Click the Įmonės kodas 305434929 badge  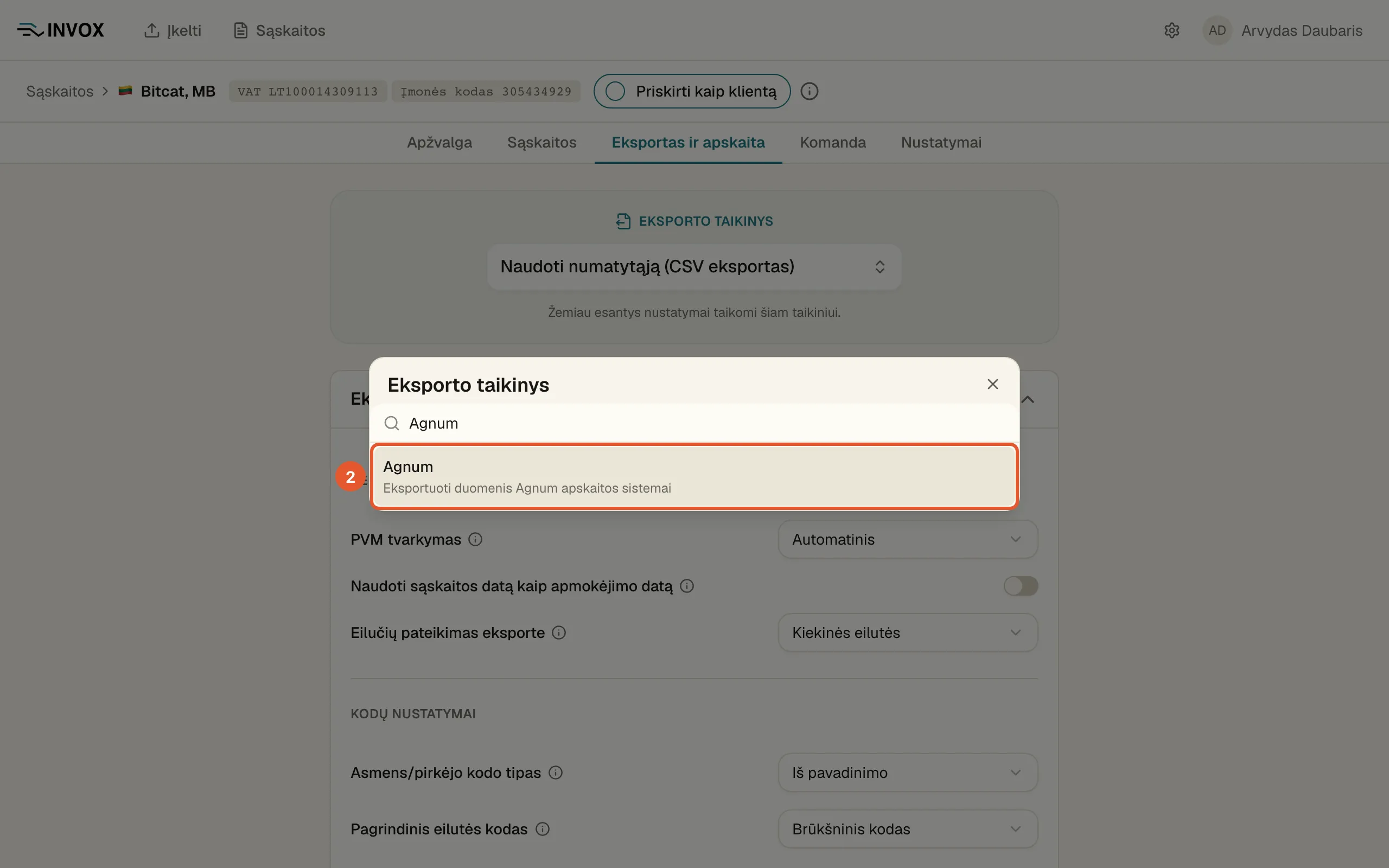(x=486, y=91)
